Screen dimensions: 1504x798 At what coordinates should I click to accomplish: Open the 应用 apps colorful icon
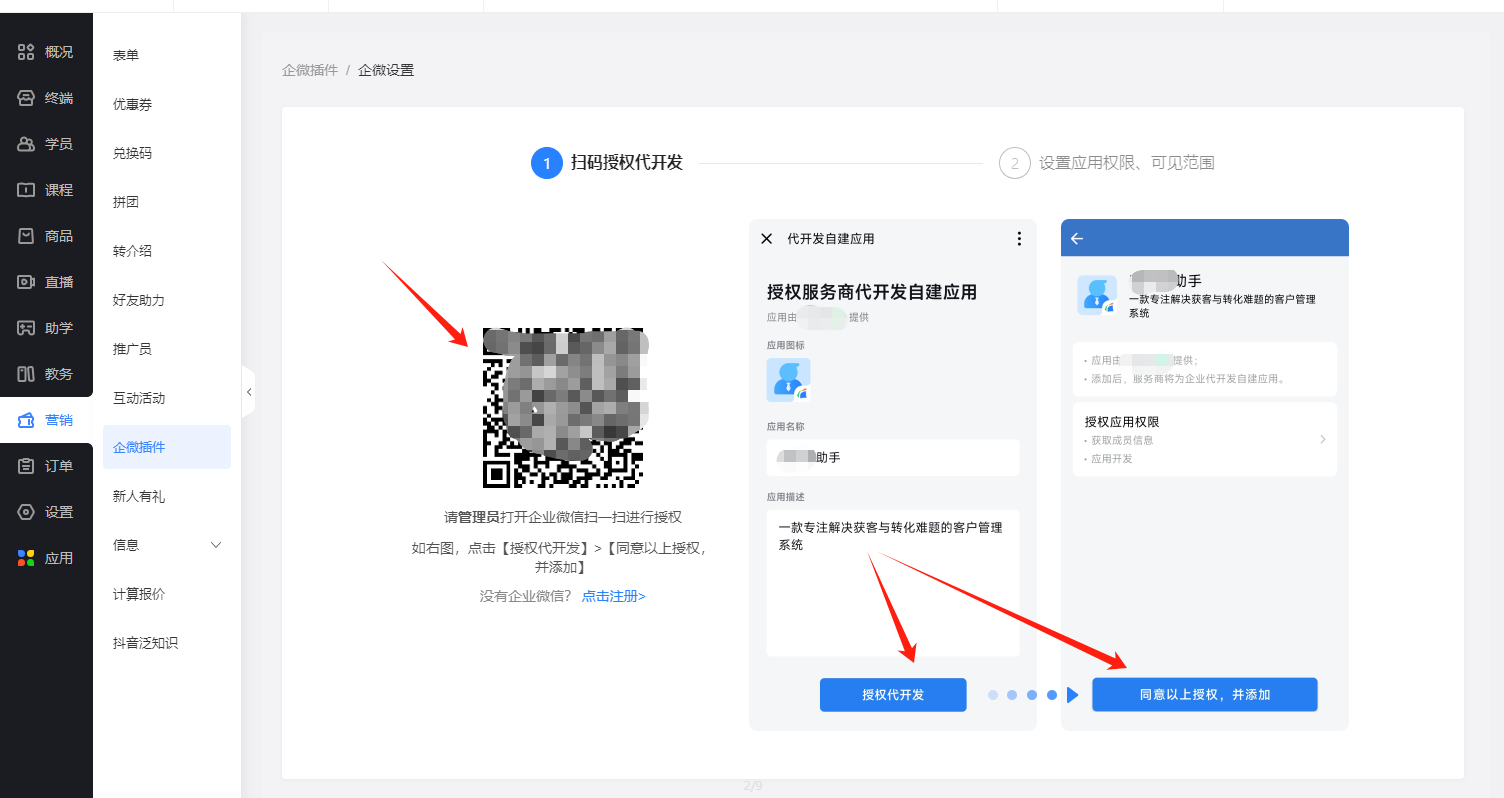pos(26,558)
